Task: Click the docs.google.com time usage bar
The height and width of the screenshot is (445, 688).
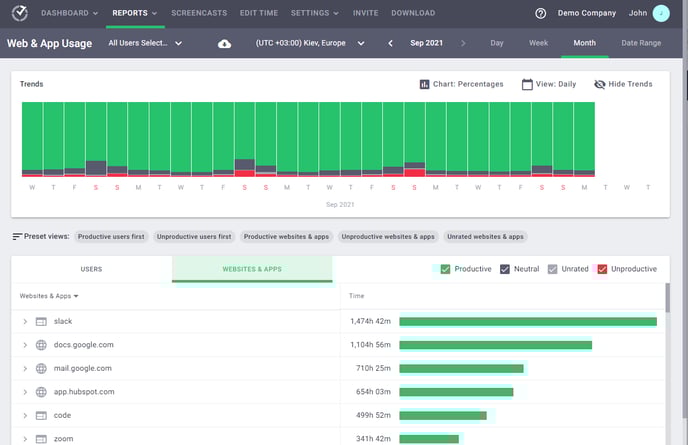Action: point(495,345)
